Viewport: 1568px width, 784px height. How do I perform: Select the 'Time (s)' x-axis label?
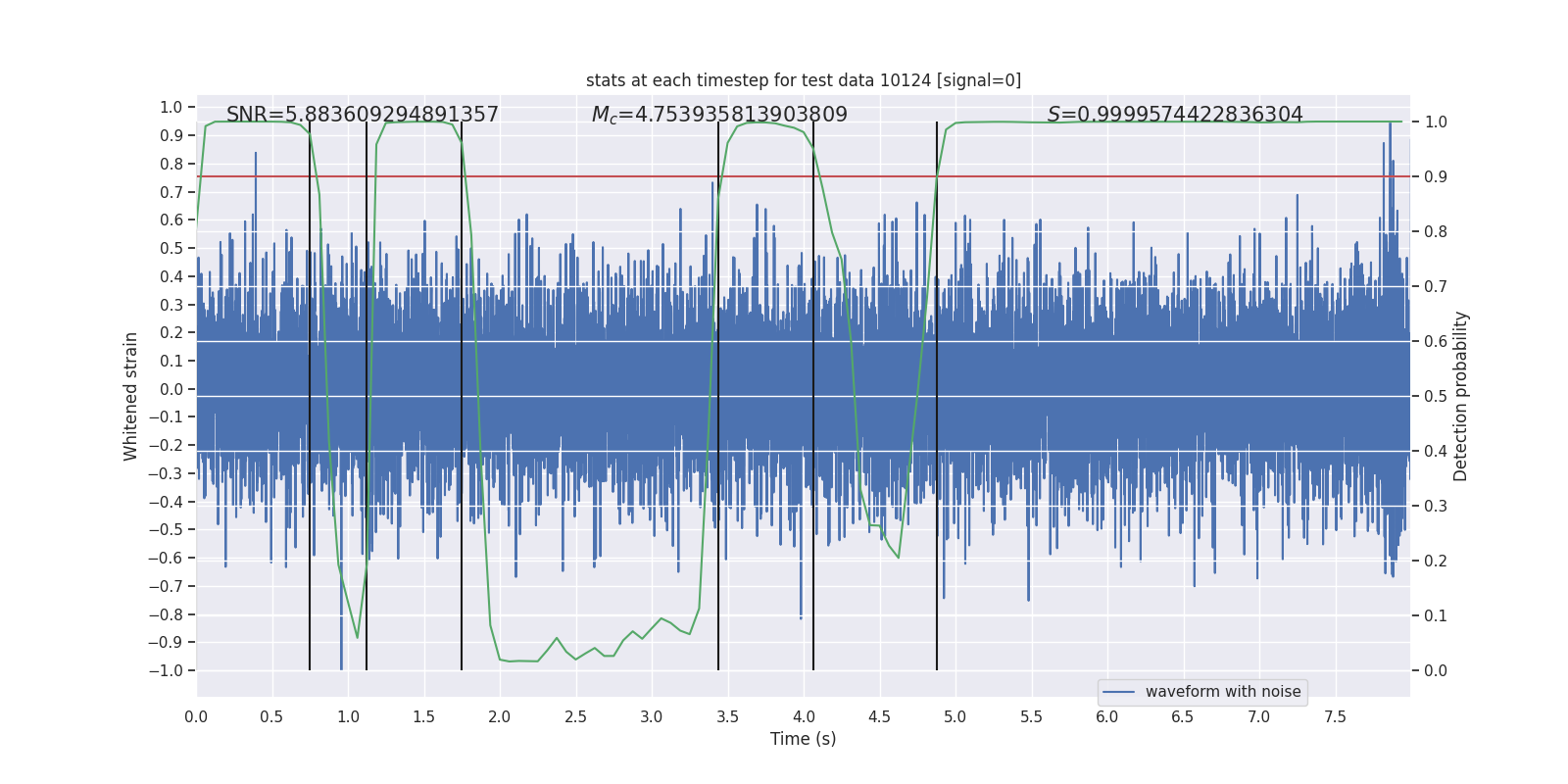coord(803,739)
